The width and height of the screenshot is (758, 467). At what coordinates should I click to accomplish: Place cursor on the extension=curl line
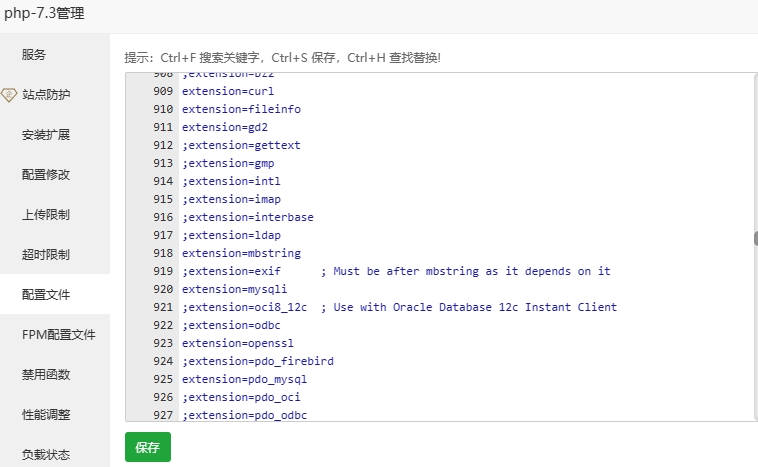tap(214, 91)
